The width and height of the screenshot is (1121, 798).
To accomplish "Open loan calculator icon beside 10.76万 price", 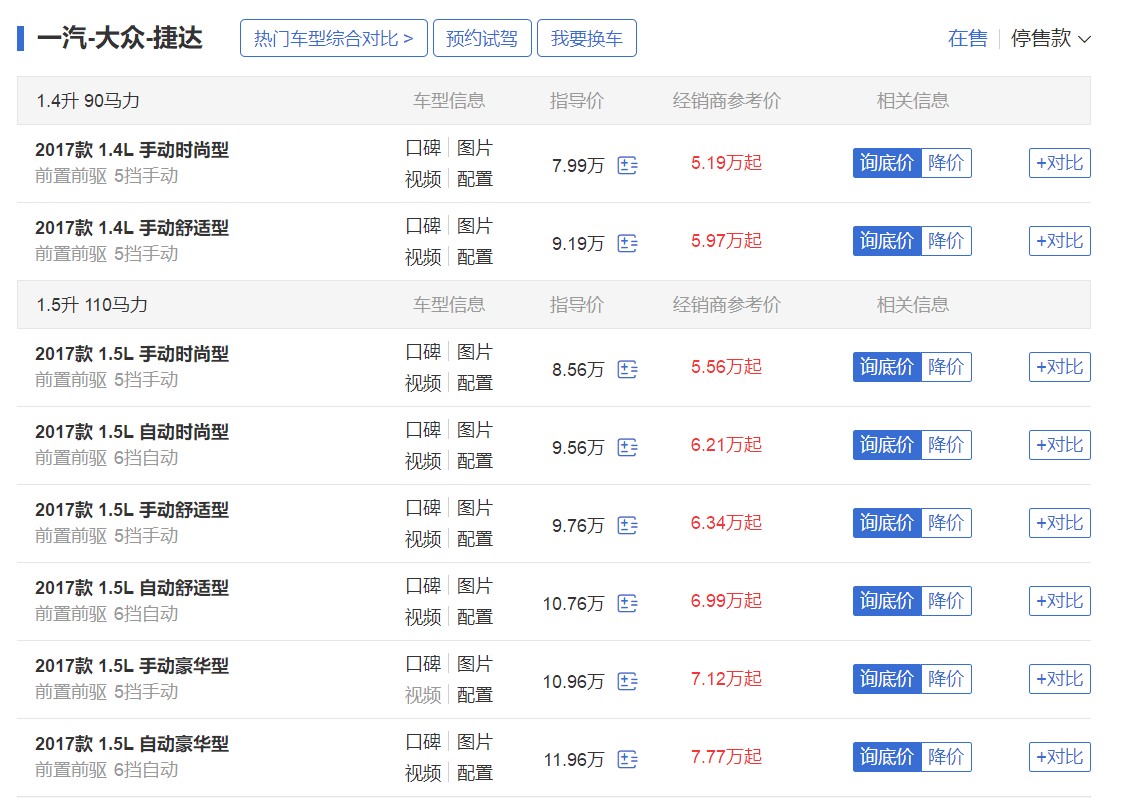I will click(628, 603).
